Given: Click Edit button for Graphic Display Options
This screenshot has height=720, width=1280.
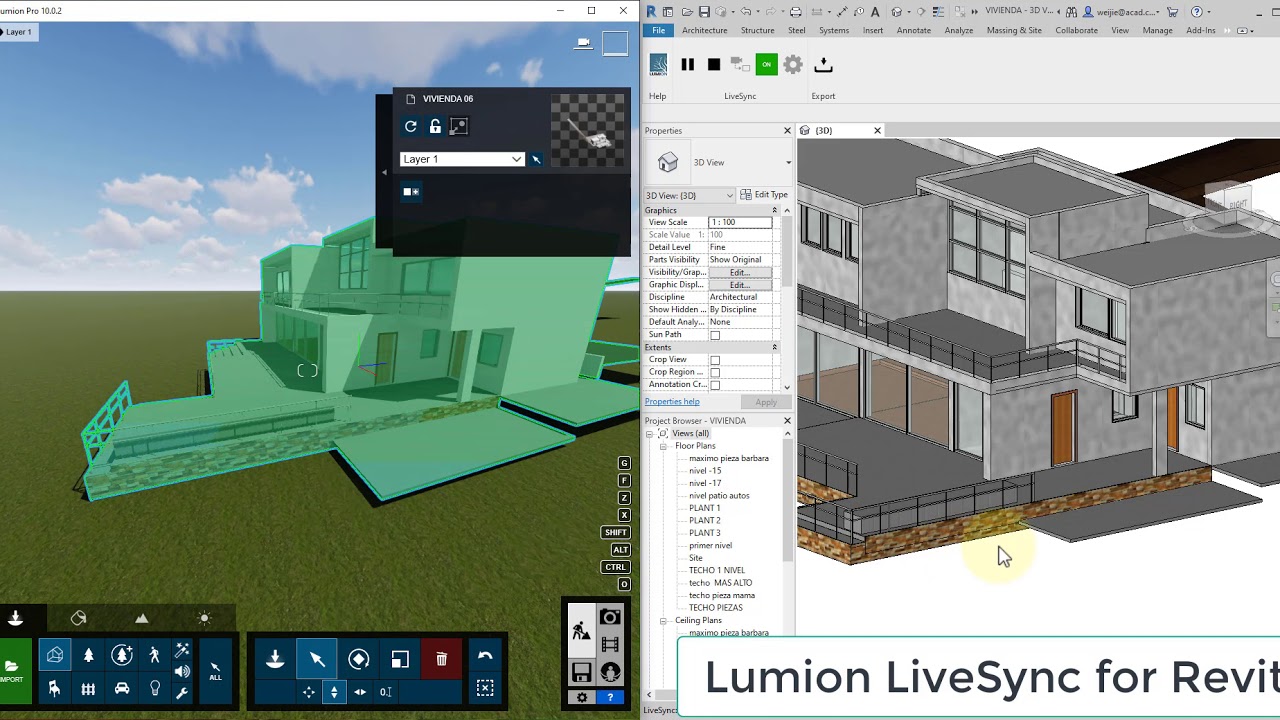Looking at the screenshot, I should click(x=739, y=285).
